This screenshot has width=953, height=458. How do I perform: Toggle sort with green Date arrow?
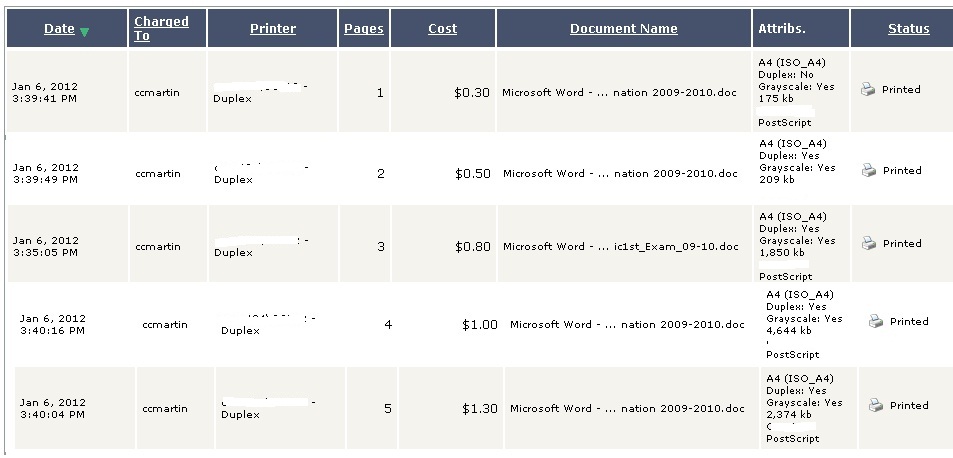coord(85,31)
